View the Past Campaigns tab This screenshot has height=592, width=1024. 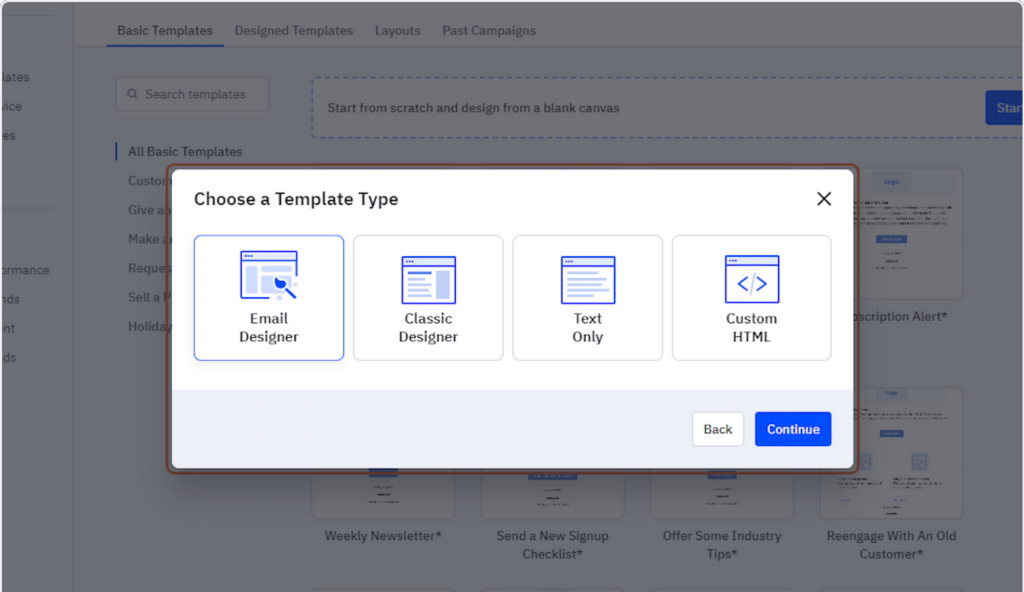tap(488, 30)
